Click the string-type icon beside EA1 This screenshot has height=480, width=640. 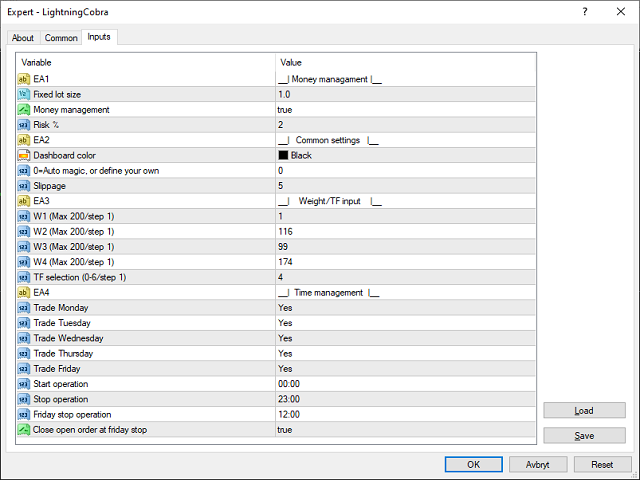tap(23, 79)
